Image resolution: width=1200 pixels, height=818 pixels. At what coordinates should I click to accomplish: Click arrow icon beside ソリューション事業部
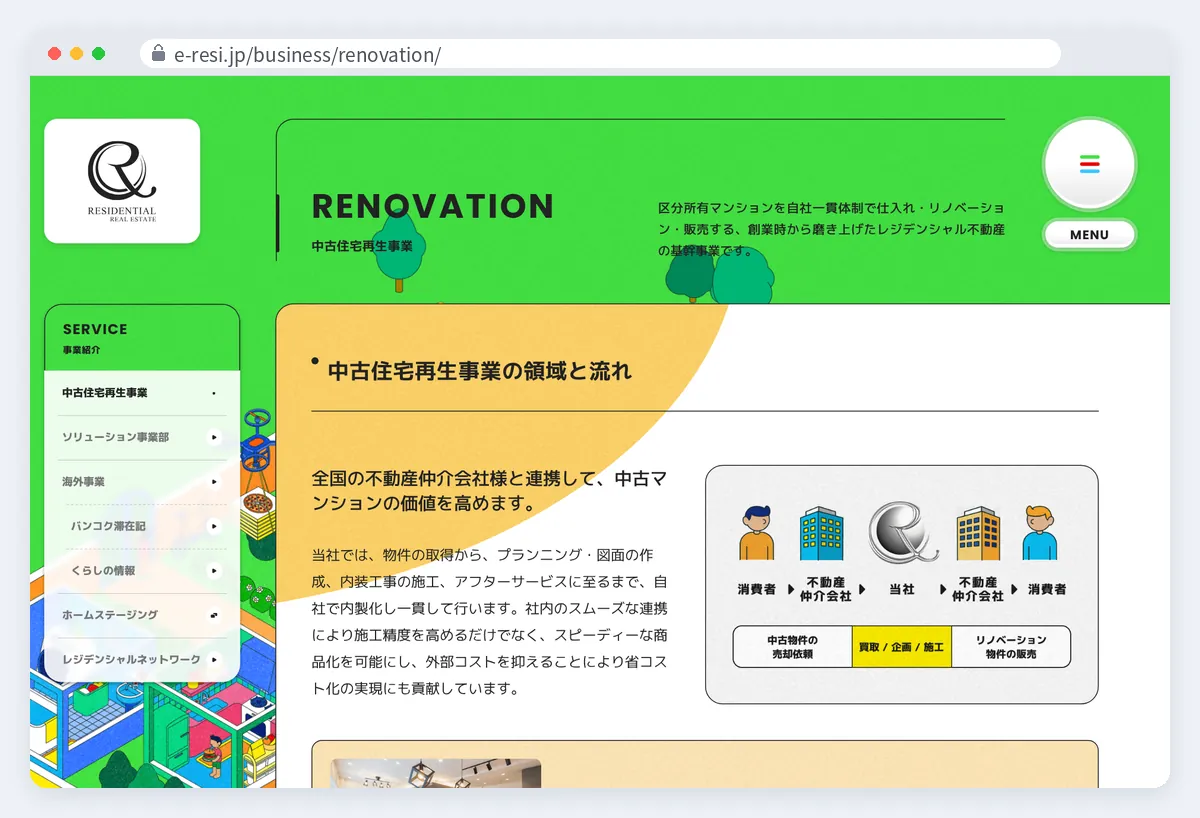point(214,437)
